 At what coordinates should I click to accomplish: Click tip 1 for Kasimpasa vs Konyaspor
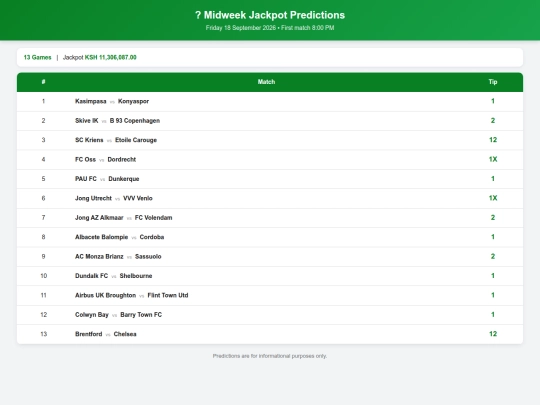(x=493, y=101)
